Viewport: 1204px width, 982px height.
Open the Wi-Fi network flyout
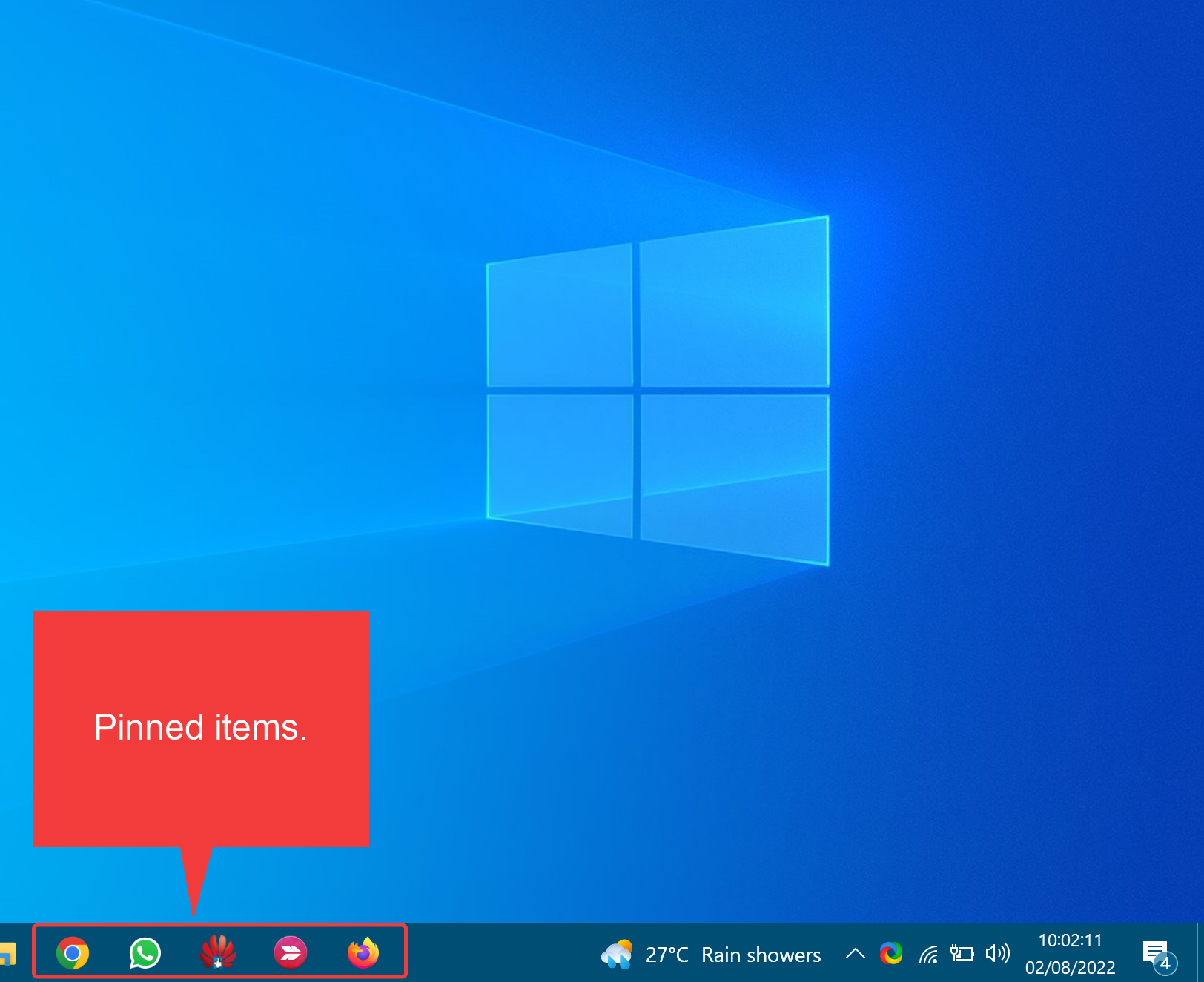click(928, 955)
